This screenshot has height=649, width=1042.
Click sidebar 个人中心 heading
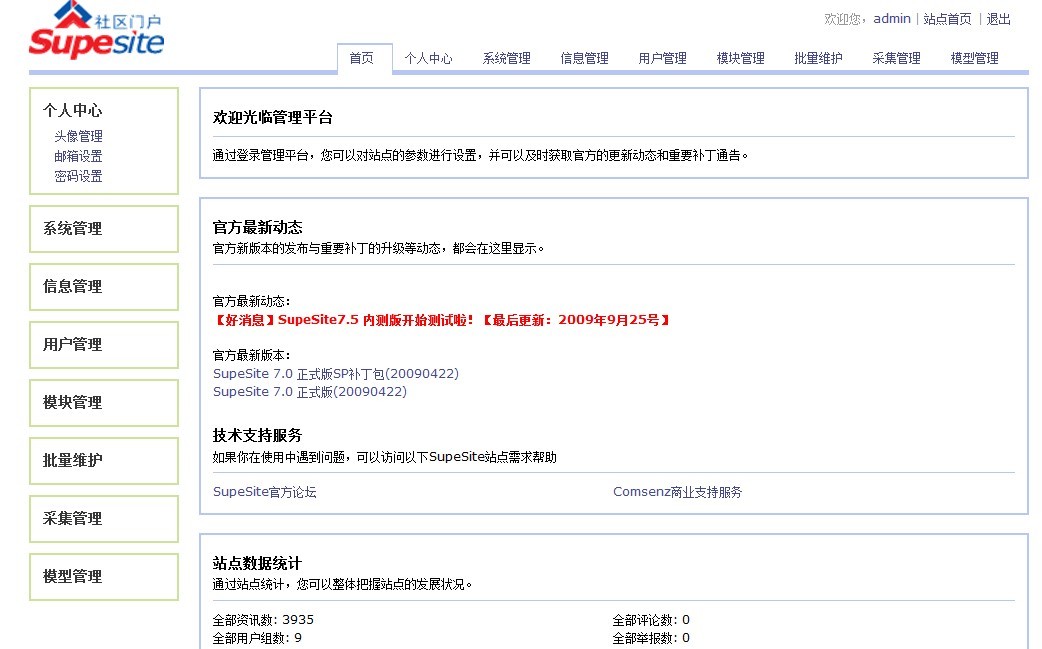(72, 110)
